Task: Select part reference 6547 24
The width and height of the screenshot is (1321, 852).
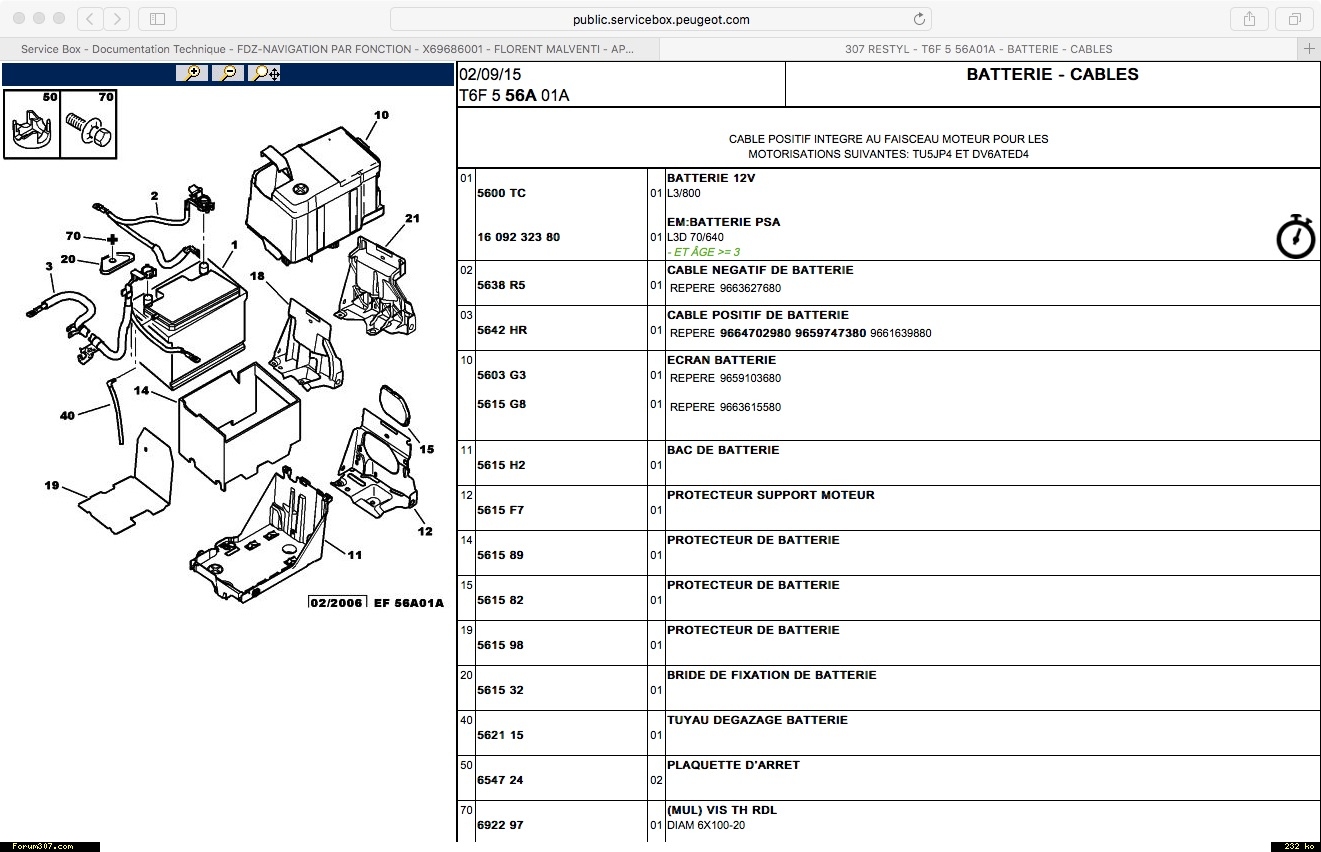Action: (x=501, y=780)
